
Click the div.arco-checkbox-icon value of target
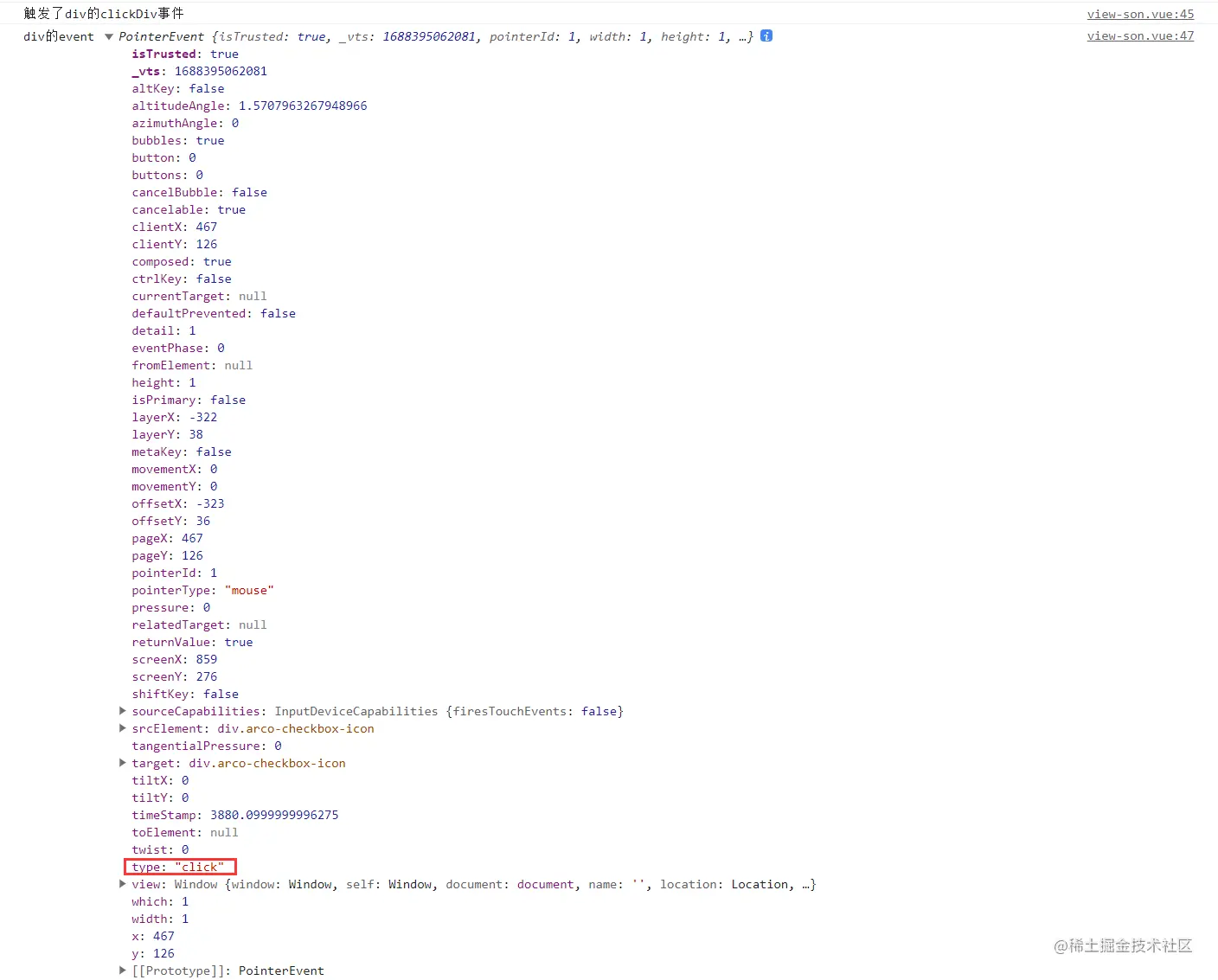pos(267,763)
